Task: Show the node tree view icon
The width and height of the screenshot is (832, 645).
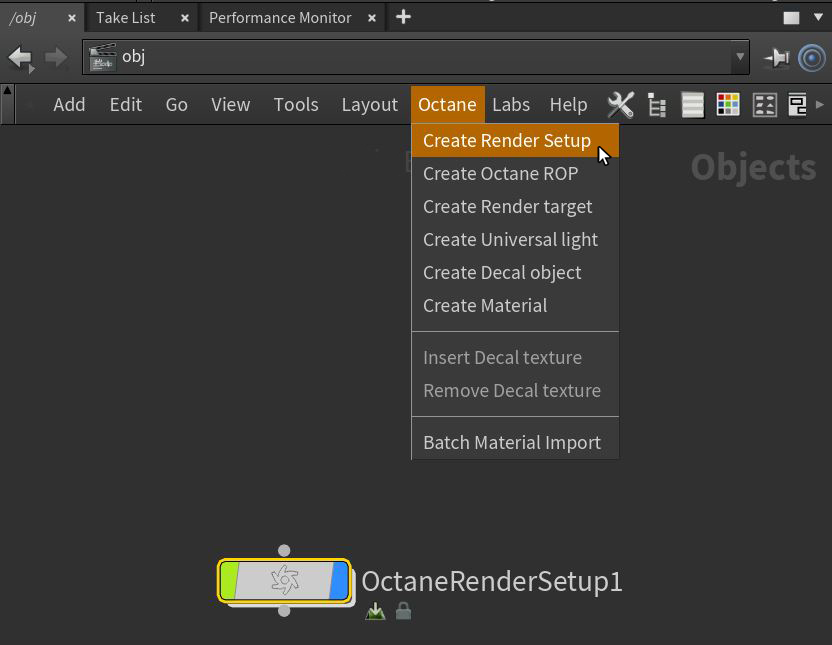Action: click(657, 104)
